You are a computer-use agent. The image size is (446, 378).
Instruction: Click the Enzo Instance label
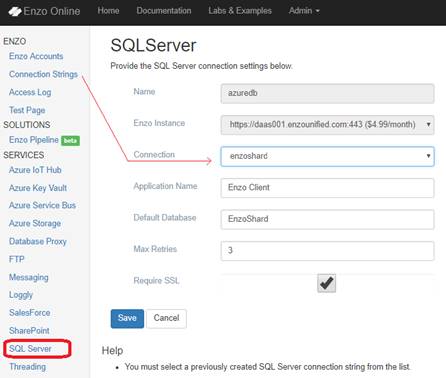click(x=159, y=123)
